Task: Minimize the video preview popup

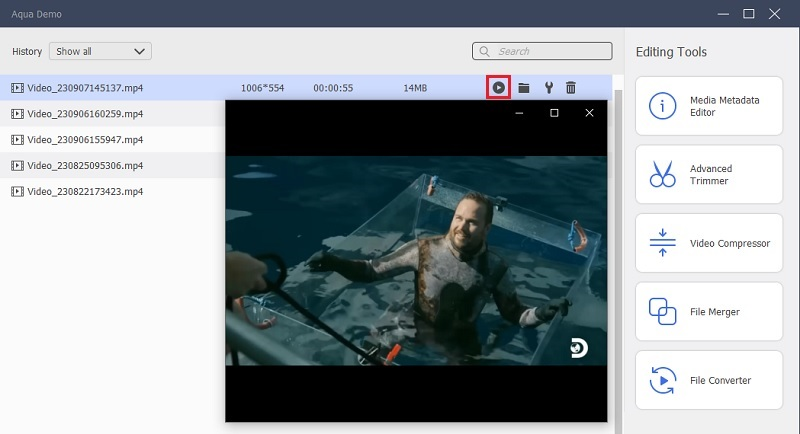Action: click(519, 113)
